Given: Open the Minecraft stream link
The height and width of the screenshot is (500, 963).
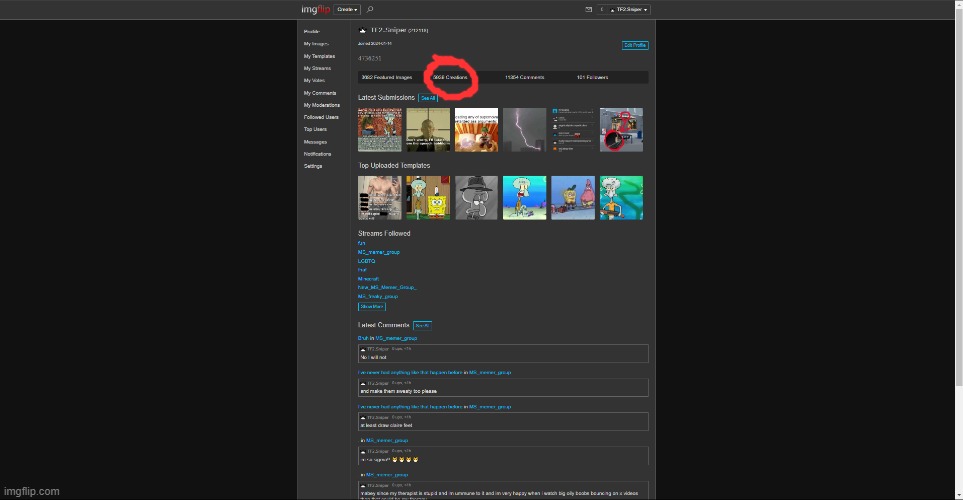Looking at the screenshot, I should [x=368, y=279].
